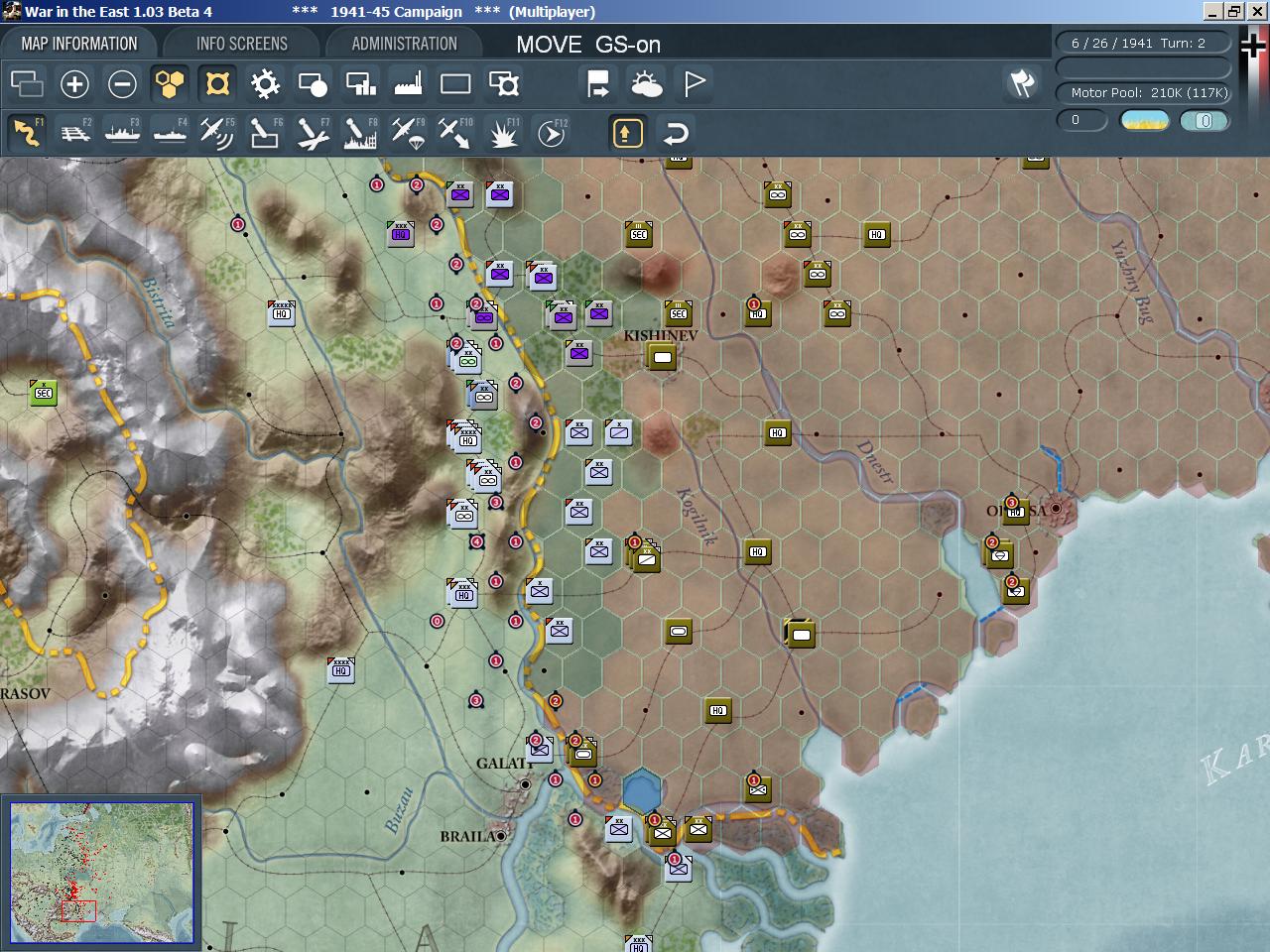The width and height of the screenshot is (1270, 952).
Task: Select the Soviet unit at Odessa
Action: click(1015, 511)
